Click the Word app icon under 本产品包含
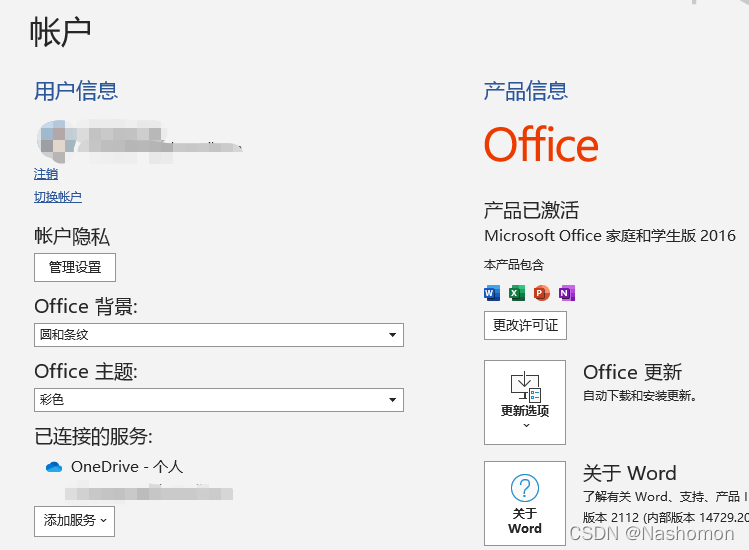 (x=492, y=293)
